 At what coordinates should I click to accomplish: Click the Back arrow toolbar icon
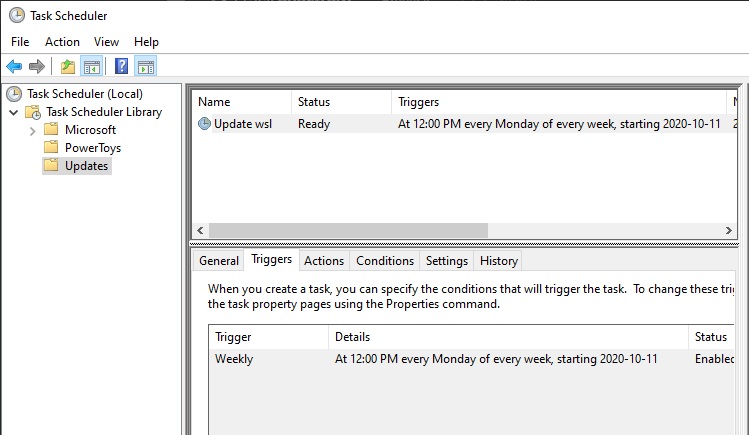click(14, 67)
